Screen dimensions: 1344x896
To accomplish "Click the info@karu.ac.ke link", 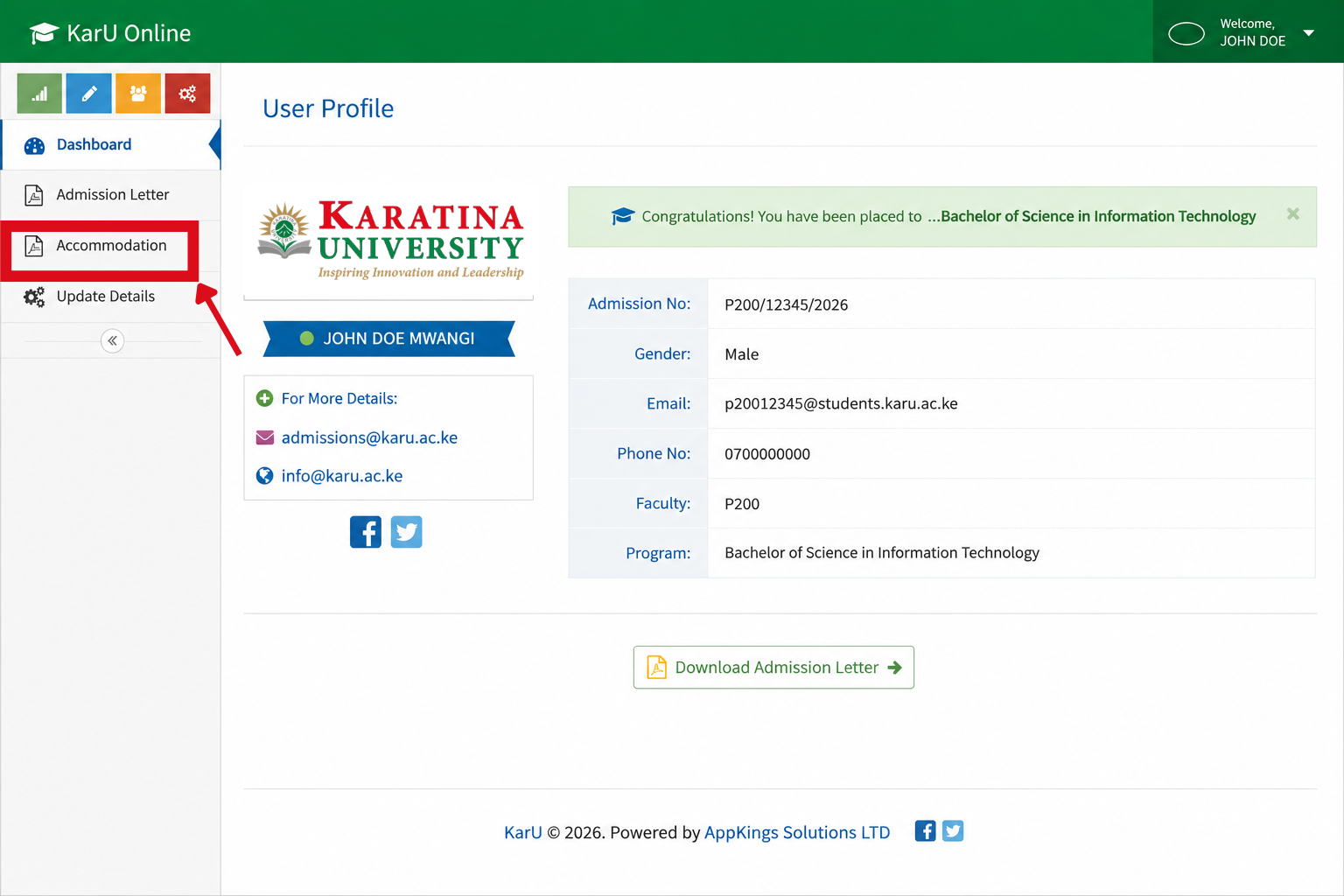I will click(342, 476).
